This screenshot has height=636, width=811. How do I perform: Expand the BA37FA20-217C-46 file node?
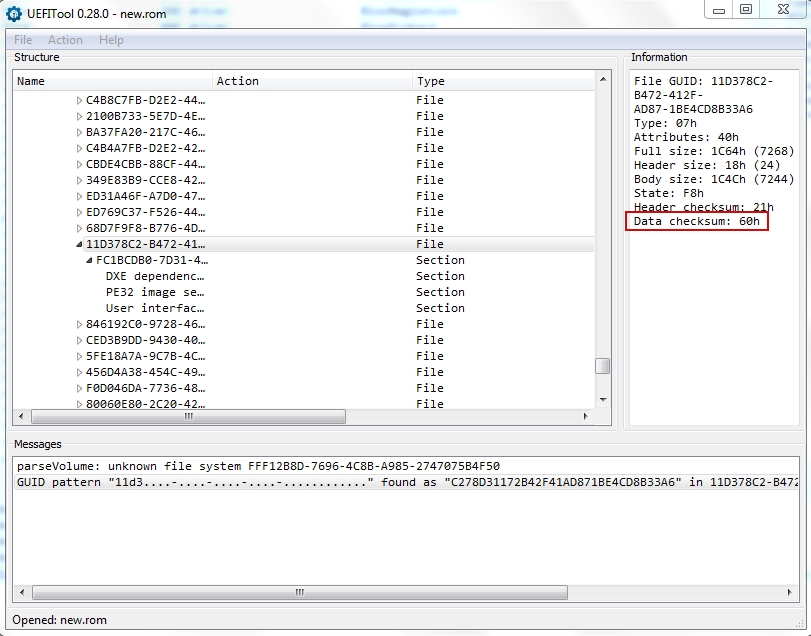pos(79,132)
